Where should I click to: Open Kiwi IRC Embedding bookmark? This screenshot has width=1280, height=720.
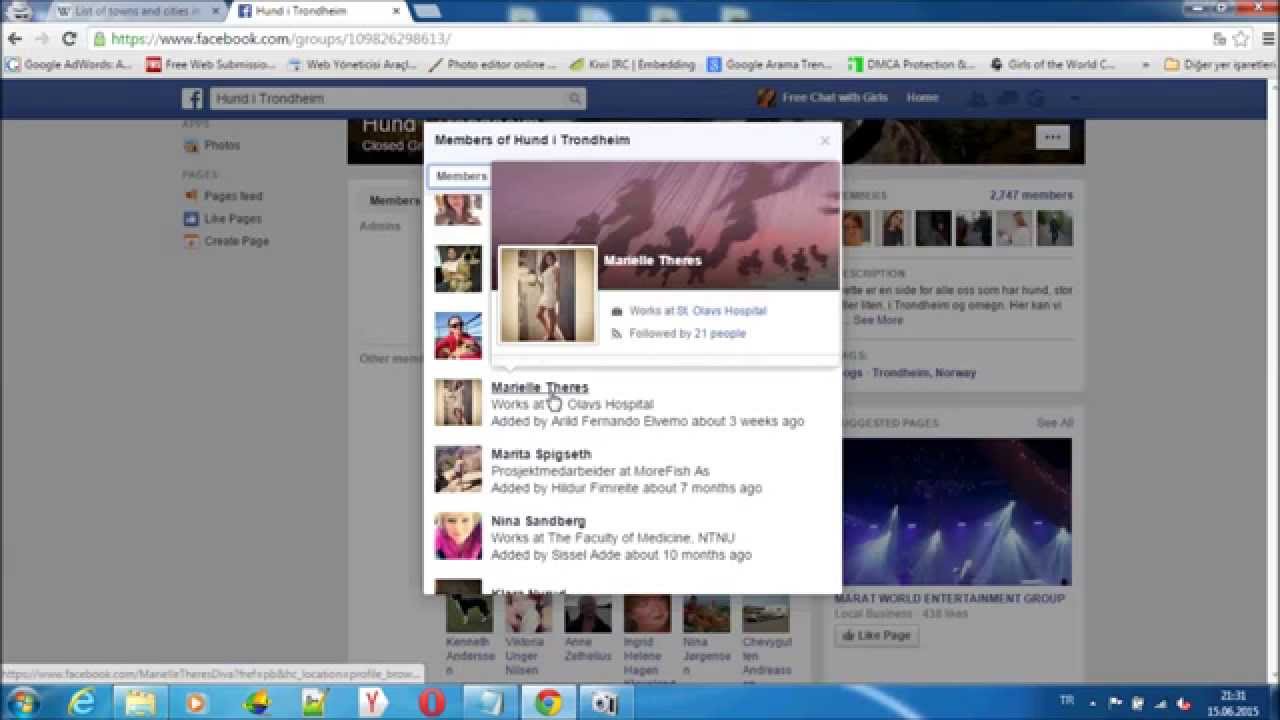[632, 65]
